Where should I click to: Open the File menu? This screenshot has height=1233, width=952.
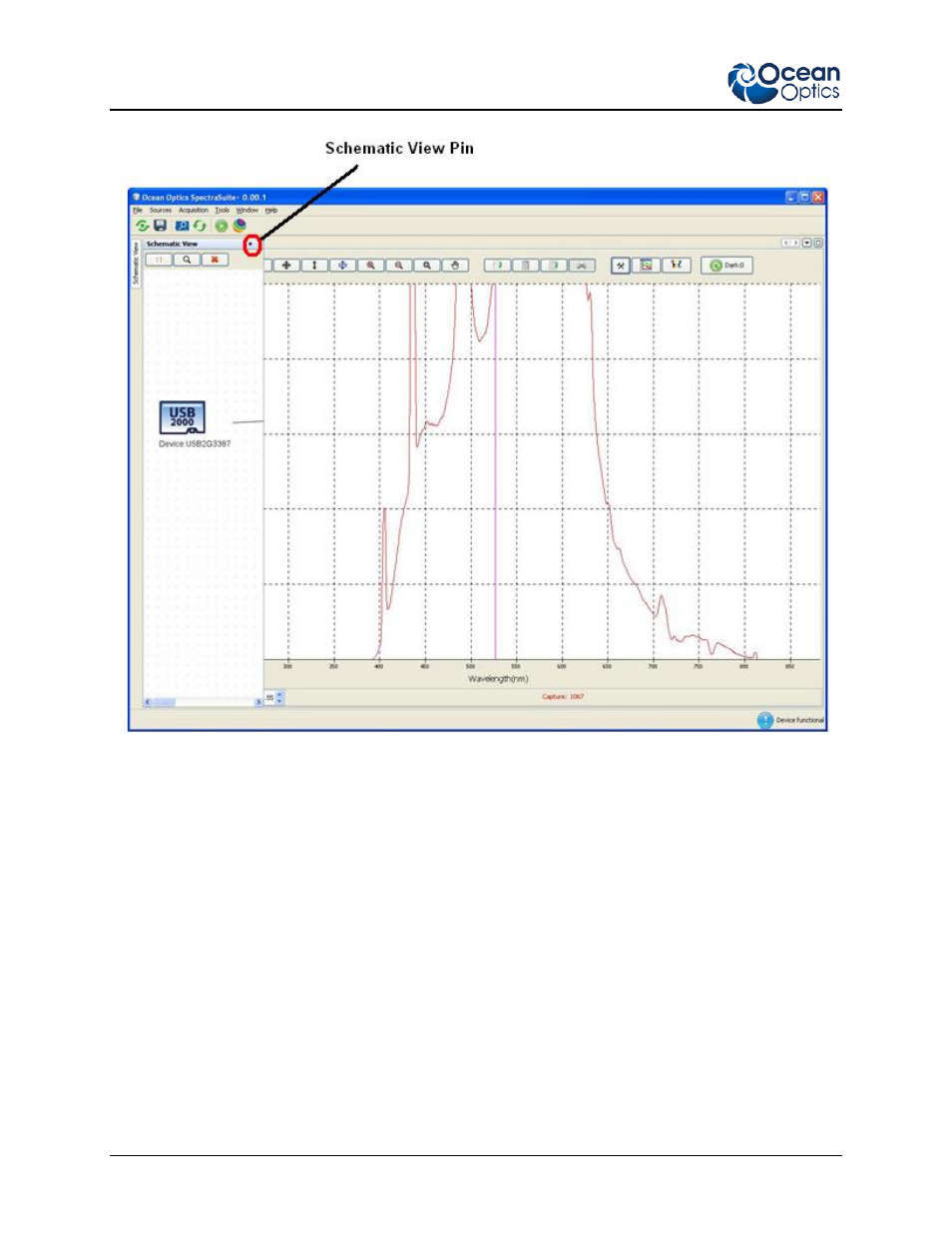click(138, 211)
